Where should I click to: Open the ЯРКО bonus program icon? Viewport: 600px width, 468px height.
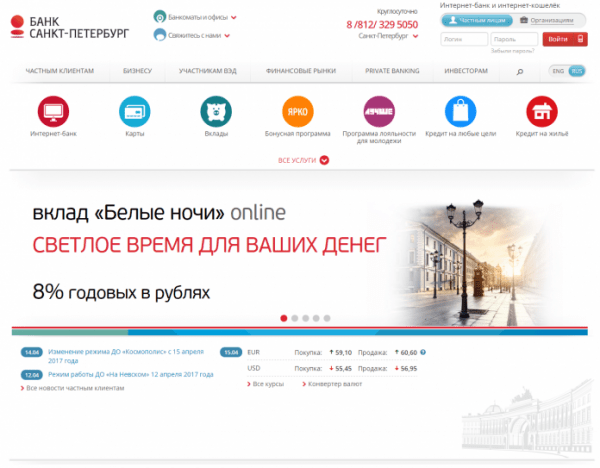pyautogui.click(x=298, y=111)
